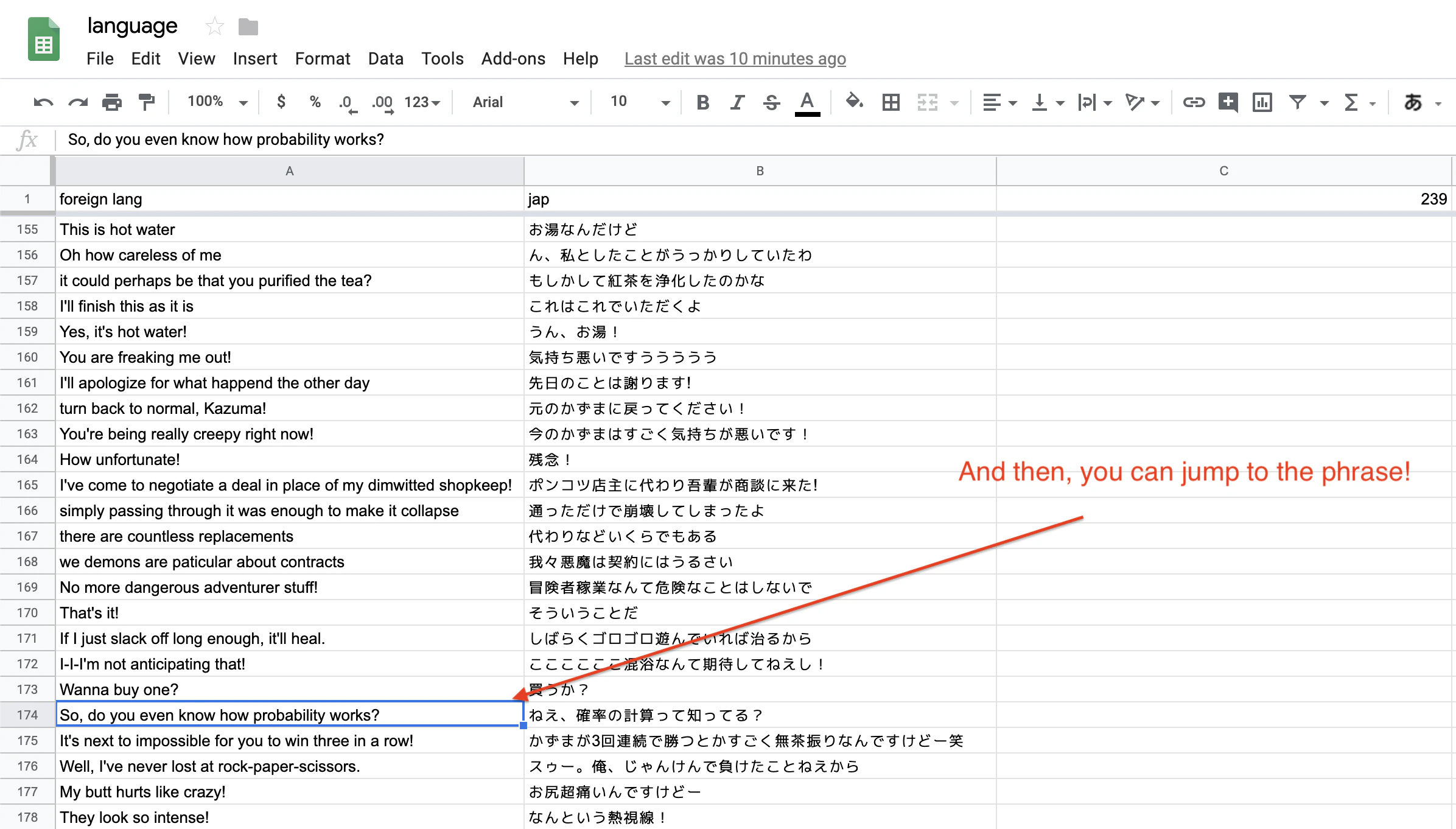1456x829 pixels.
Task: Open the 123 number format dropdown
Action: click(422, 102)
